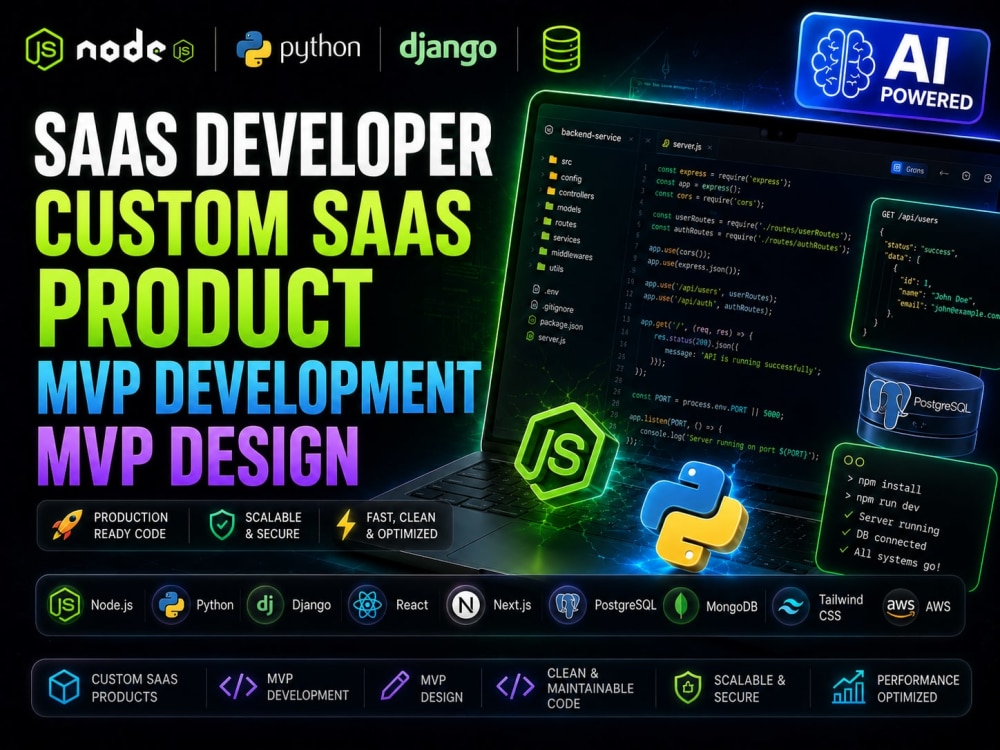
Task: Click the Python icon in the tech stack row
Action: [171, 605]
